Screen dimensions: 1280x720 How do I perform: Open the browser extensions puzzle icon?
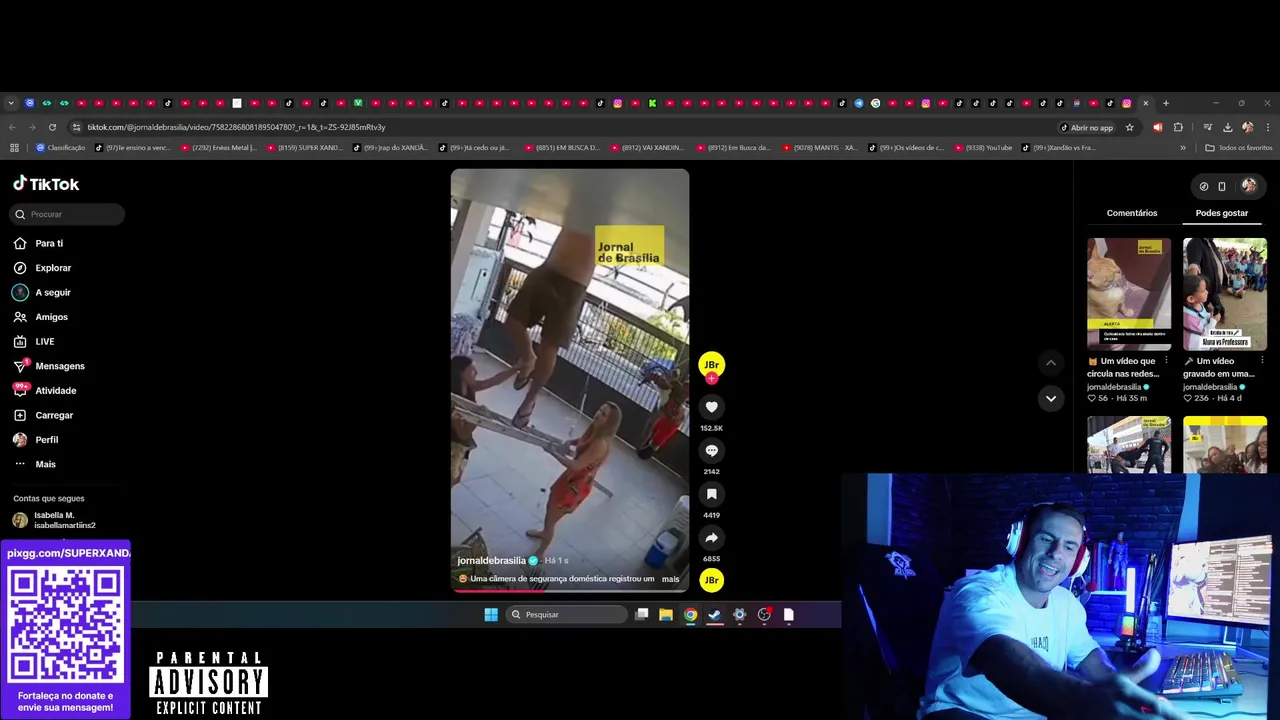[1178, 127]
